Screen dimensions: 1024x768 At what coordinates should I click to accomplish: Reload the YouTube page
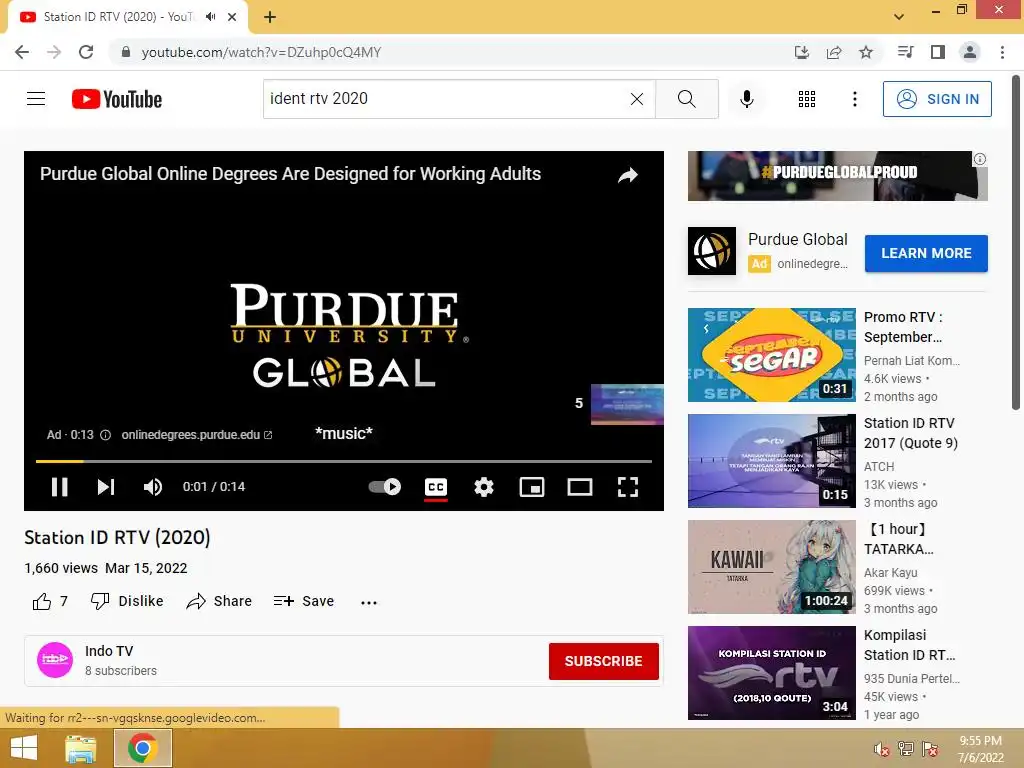[86, 52]
